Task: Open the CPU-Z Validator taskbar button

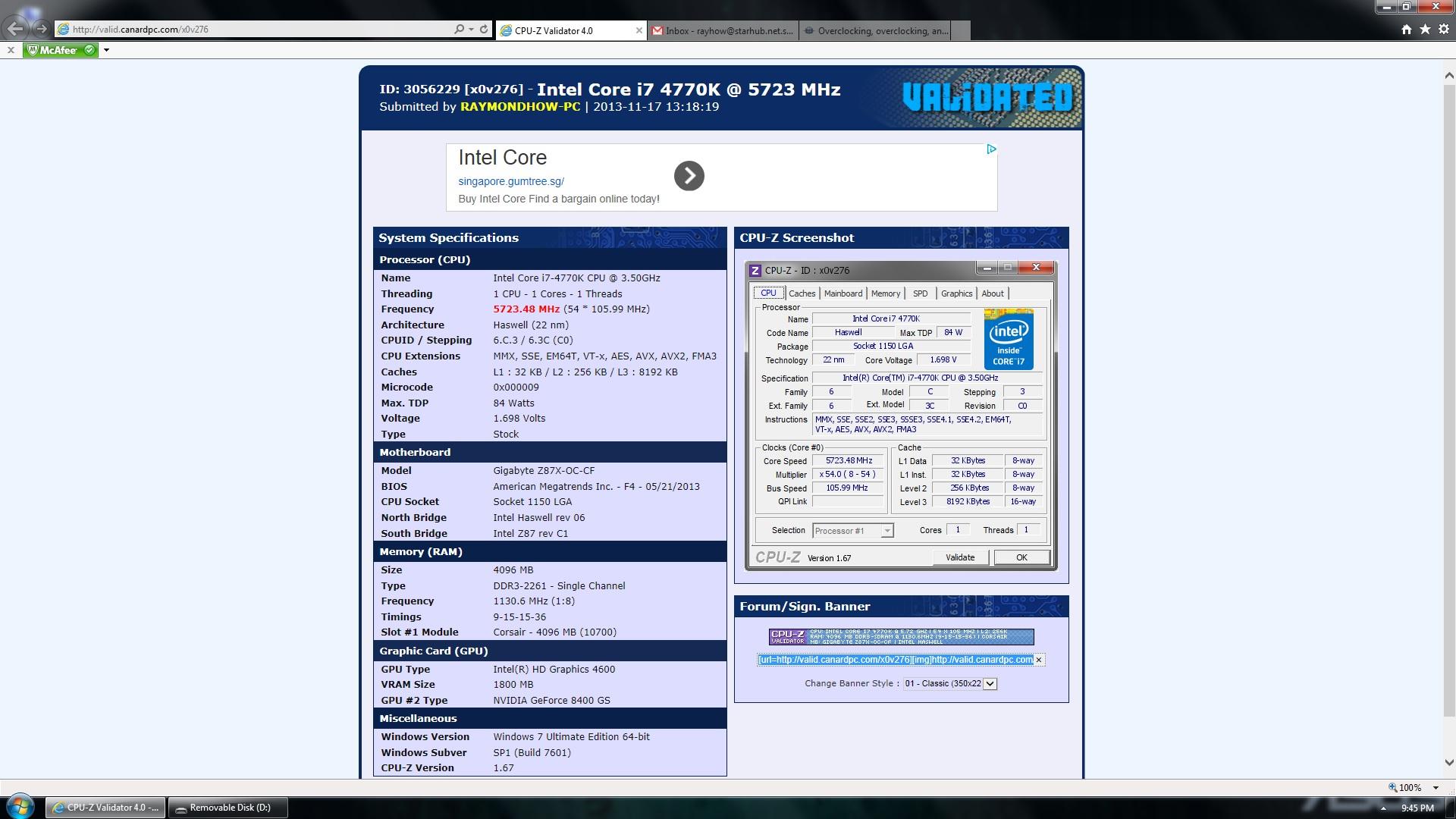Action: 105,808
